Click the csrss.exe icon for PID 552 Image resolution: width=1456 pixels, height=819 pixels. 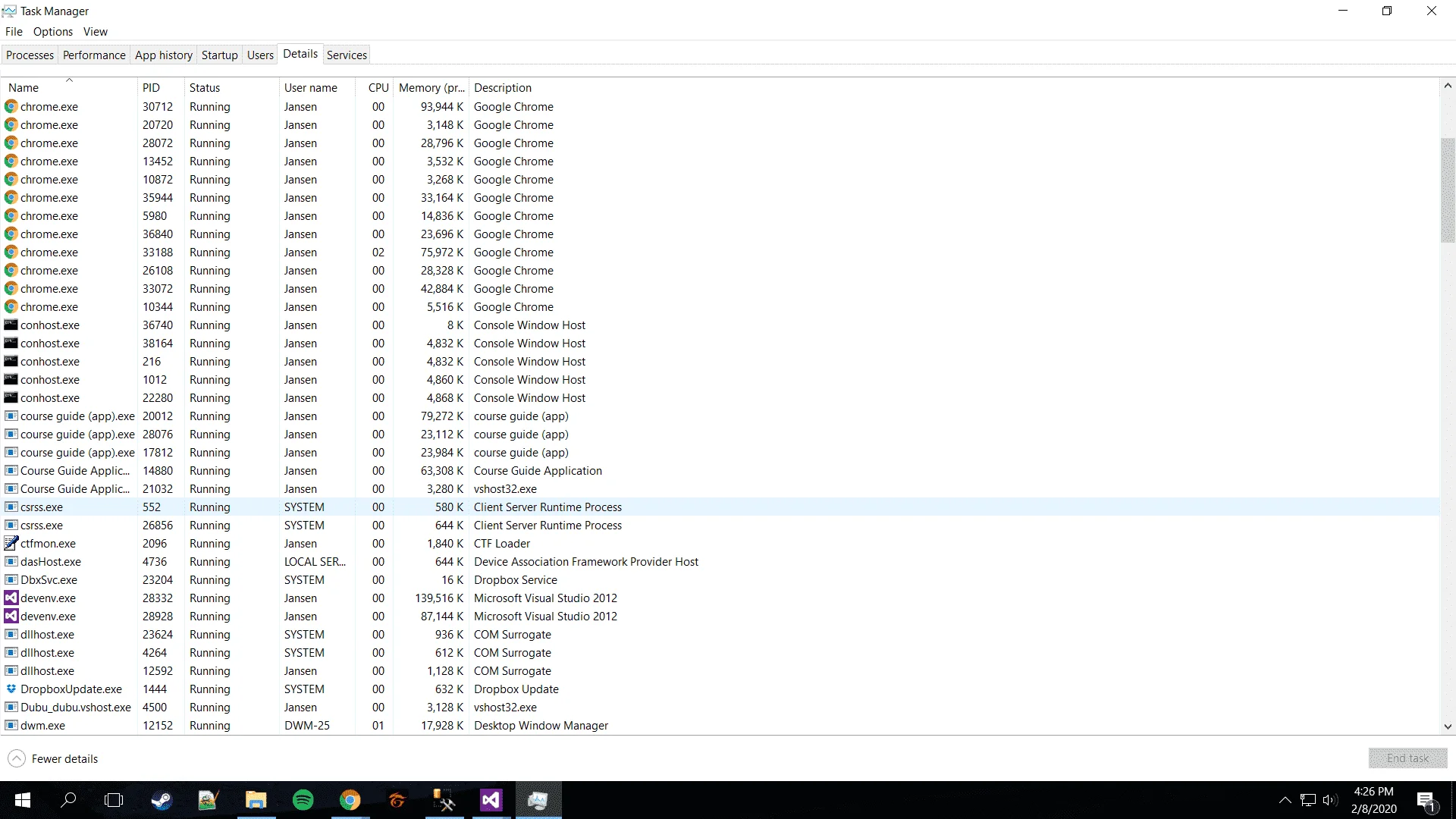(x=11, y=507)
